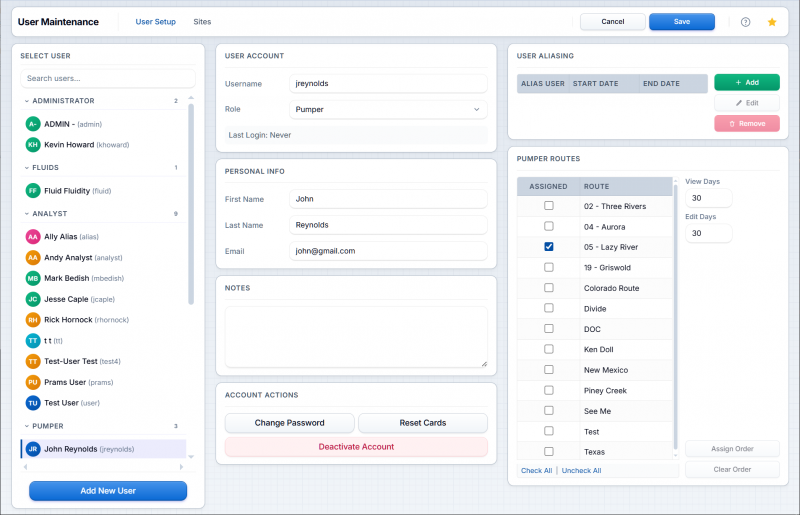Screen dimensions: 800x515
Task: Check the DOC route checkbox
Action: [x=548, y=329]
